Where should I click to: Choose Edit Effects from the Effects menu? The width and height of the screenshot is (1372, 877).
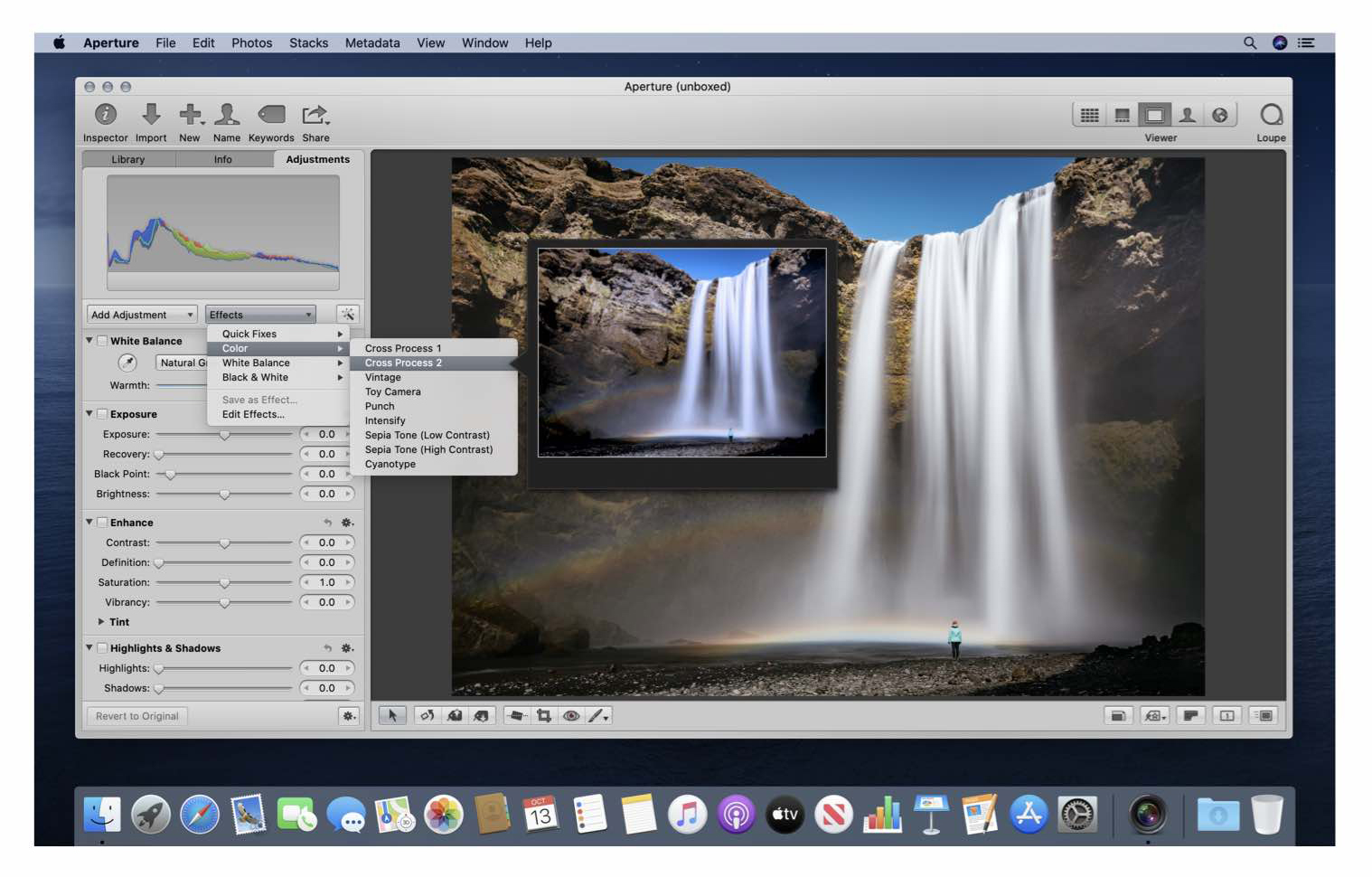click(252, 414)
